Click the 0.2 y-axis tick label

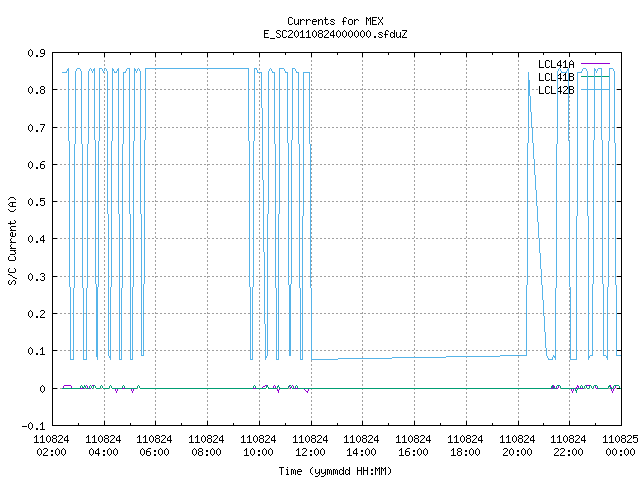pos(36,314)
